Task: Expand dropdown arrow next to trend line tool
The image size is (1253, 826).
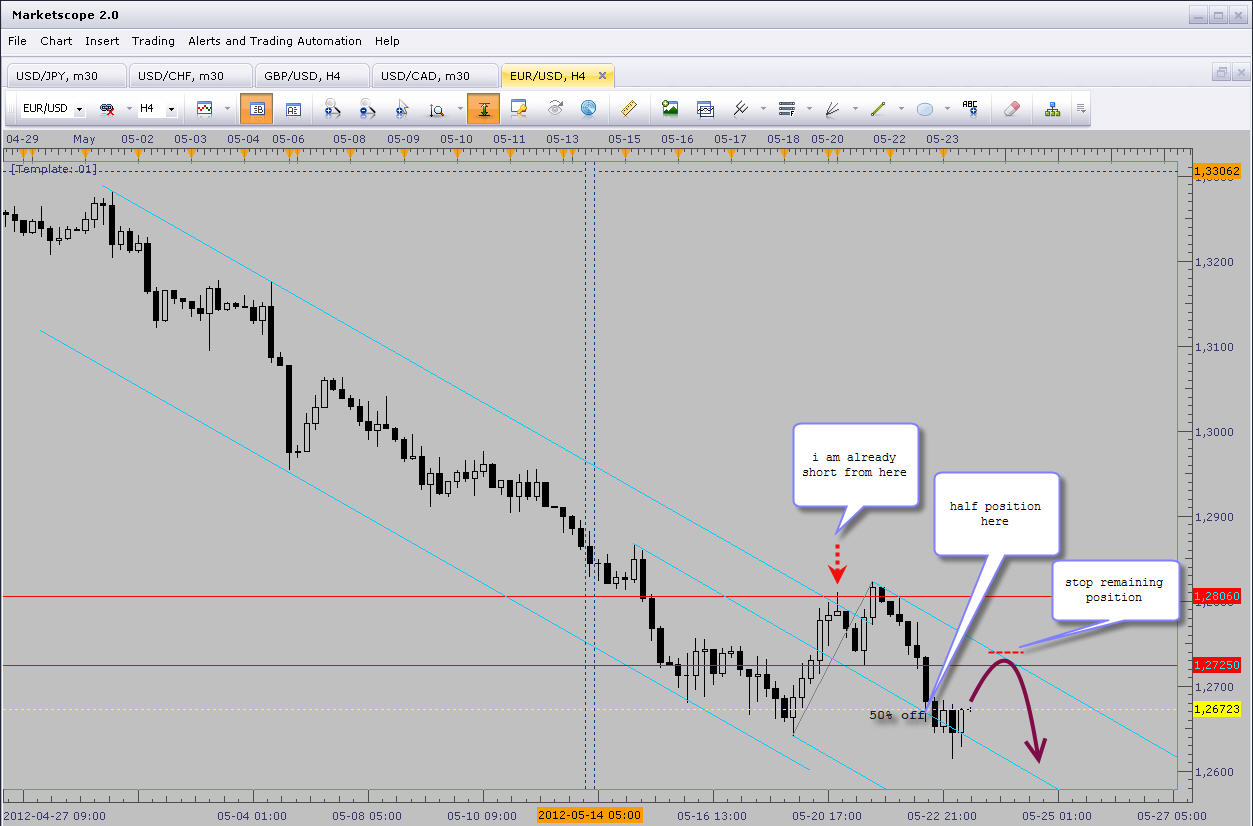Action: pos(900,108)
